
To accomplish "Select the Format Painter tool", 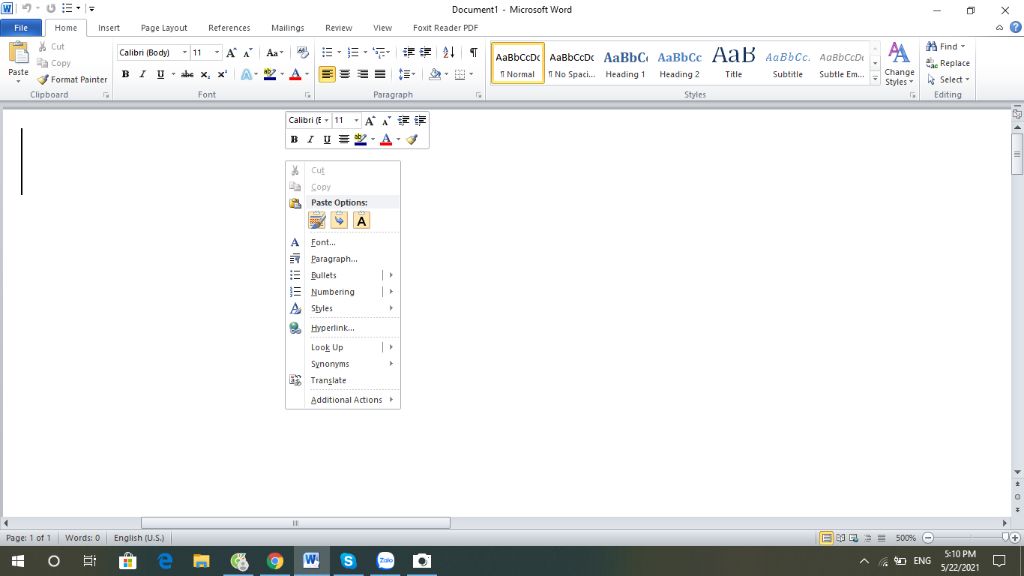I will (x=72, y=79).
